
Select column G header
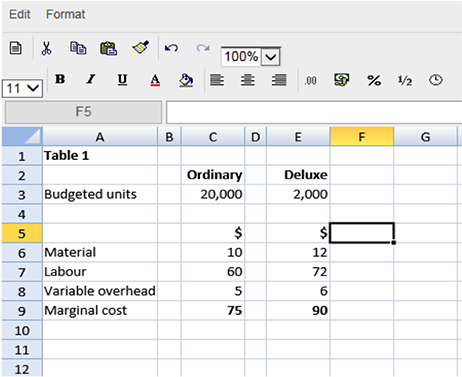(x=425, y=137)
